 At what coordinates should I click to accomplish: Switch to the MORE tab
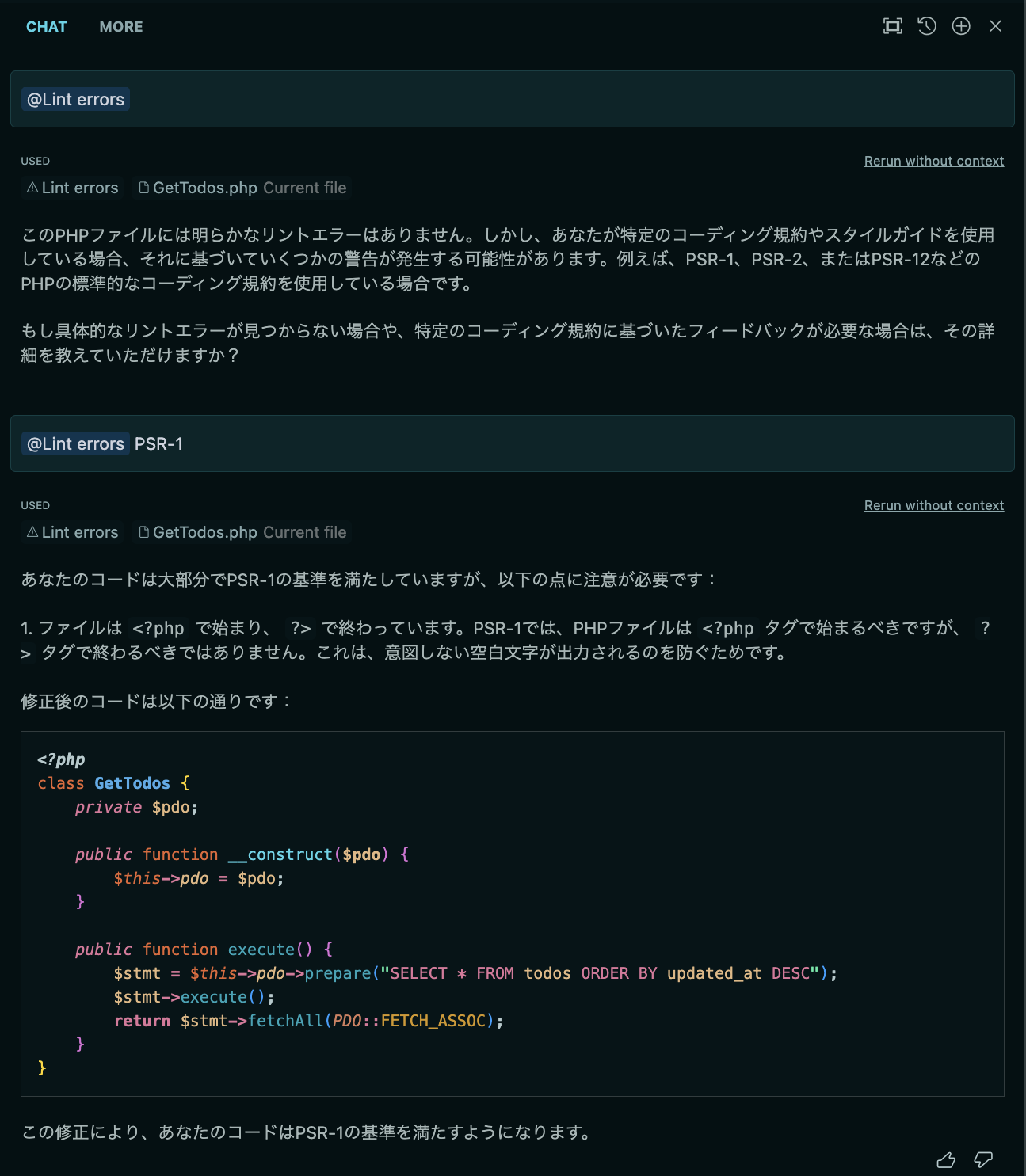point(120,26)
